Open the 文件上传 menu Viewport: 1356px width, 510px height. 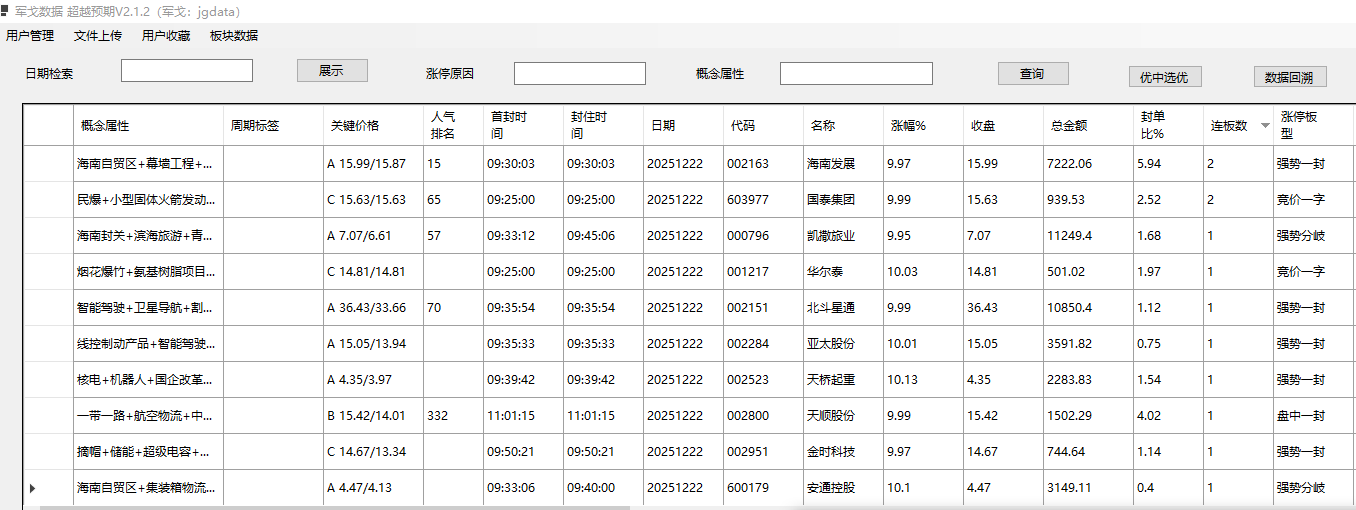98,35
